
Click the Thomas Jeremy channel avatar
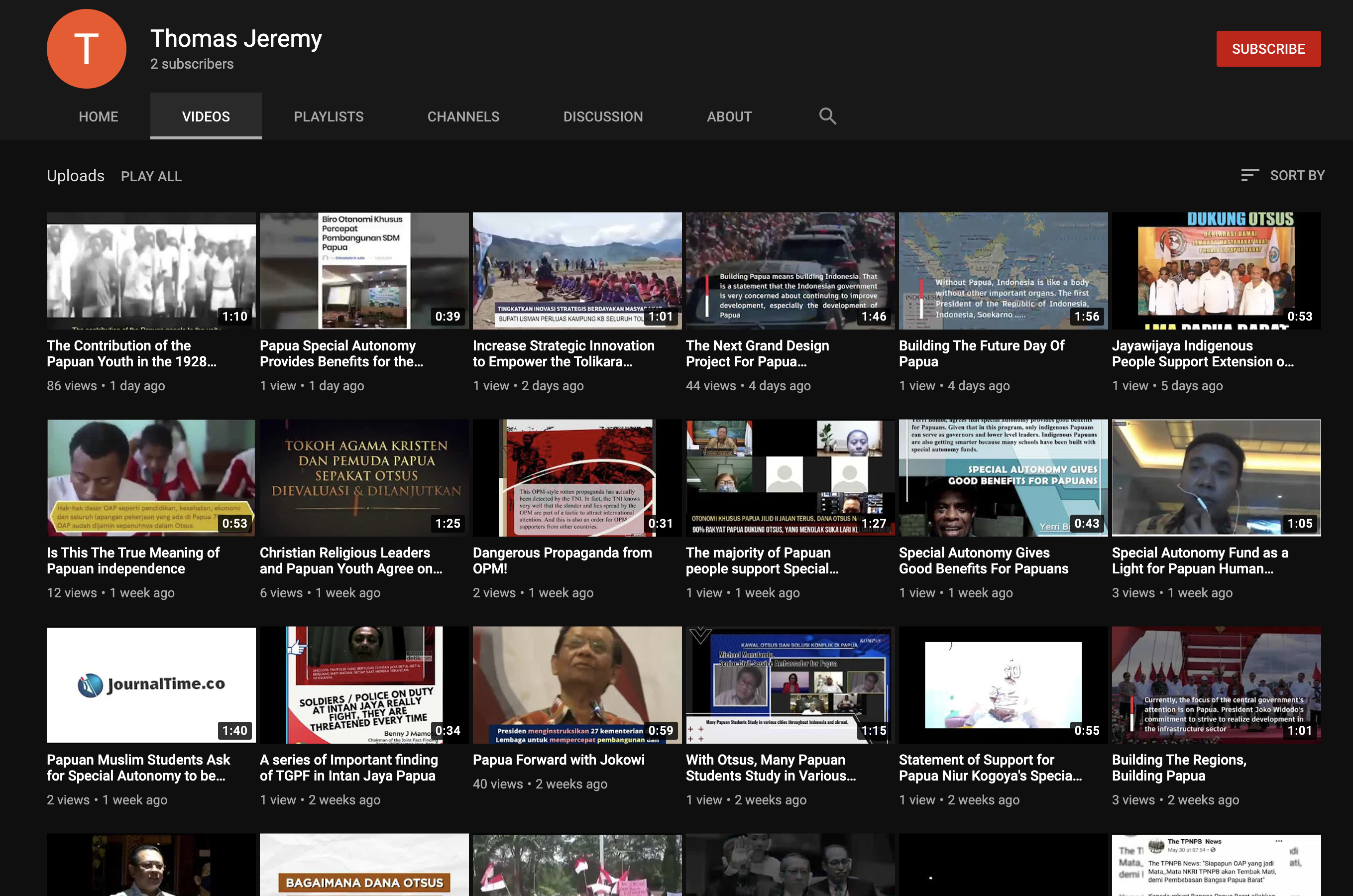point(86,49)
